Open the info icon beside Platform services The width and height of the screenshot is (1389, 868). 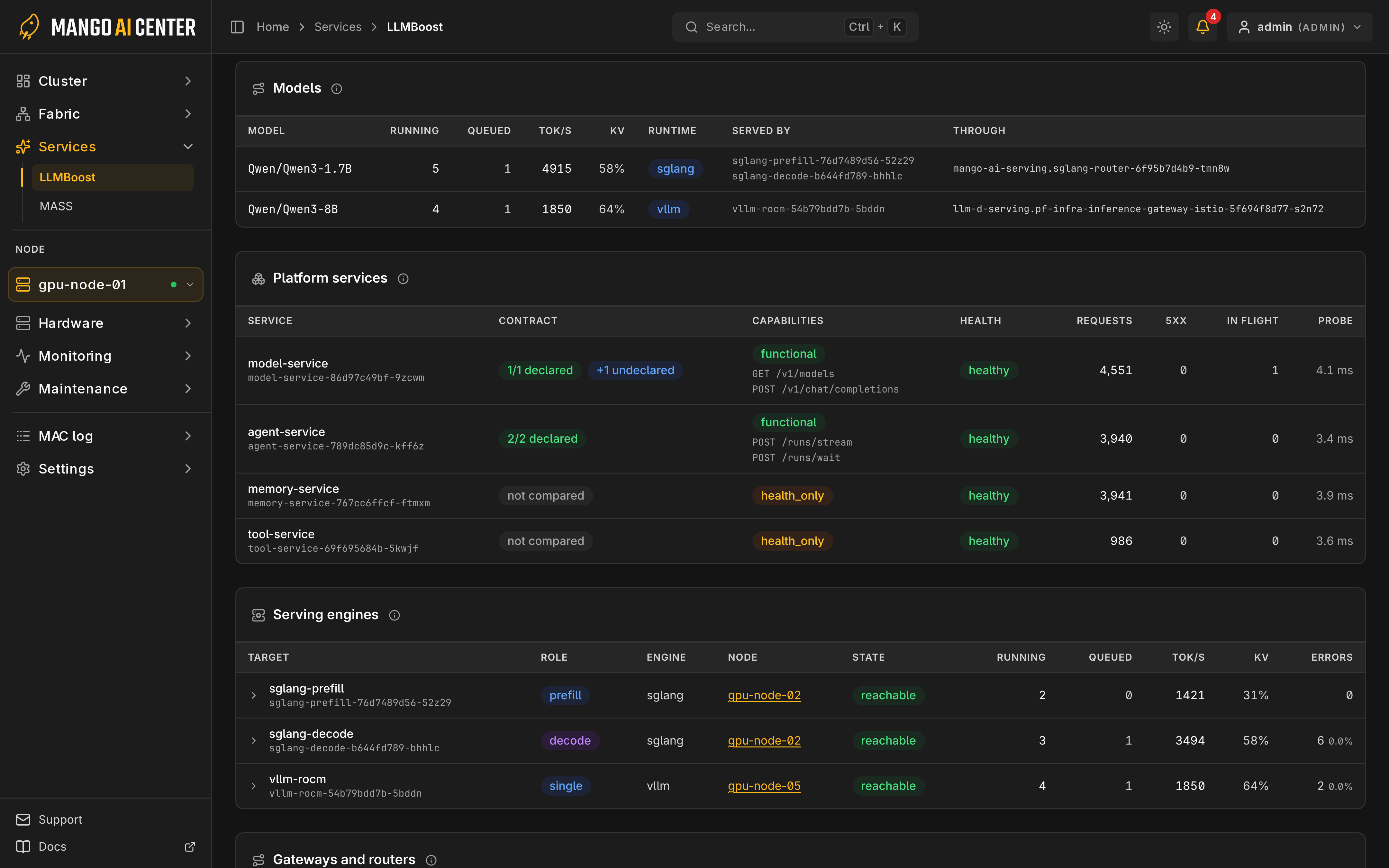pyautogui.click(x=403, y=278)
